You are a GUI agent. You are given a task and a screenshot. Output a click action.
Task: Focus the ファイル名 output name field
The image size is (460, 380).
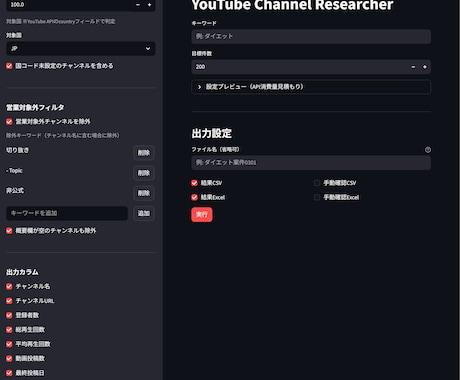click(x=311, y=163)
